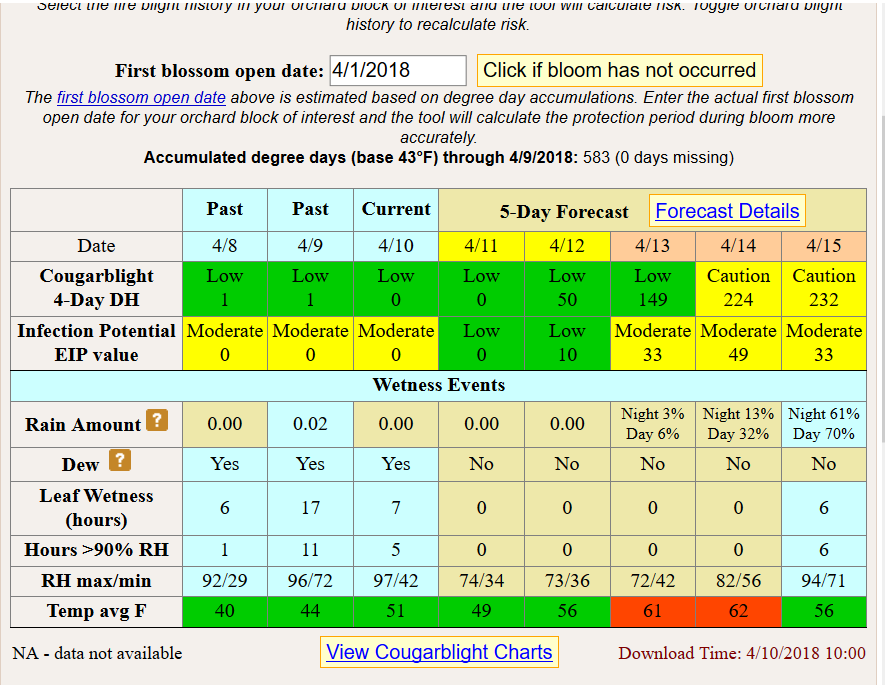Screen dimensions: 885x685
Task: Select the yellow 4/11 date header cell
Action: click(481, 246)
